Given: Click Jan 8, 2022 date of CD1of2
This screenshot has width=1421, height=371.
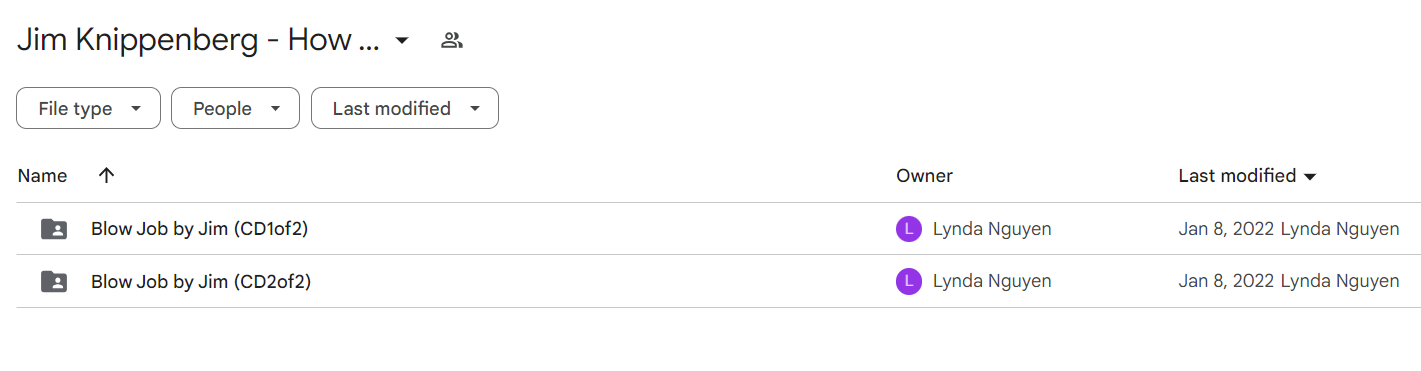Looking at the screenshot, I should tap(1226, 229).
